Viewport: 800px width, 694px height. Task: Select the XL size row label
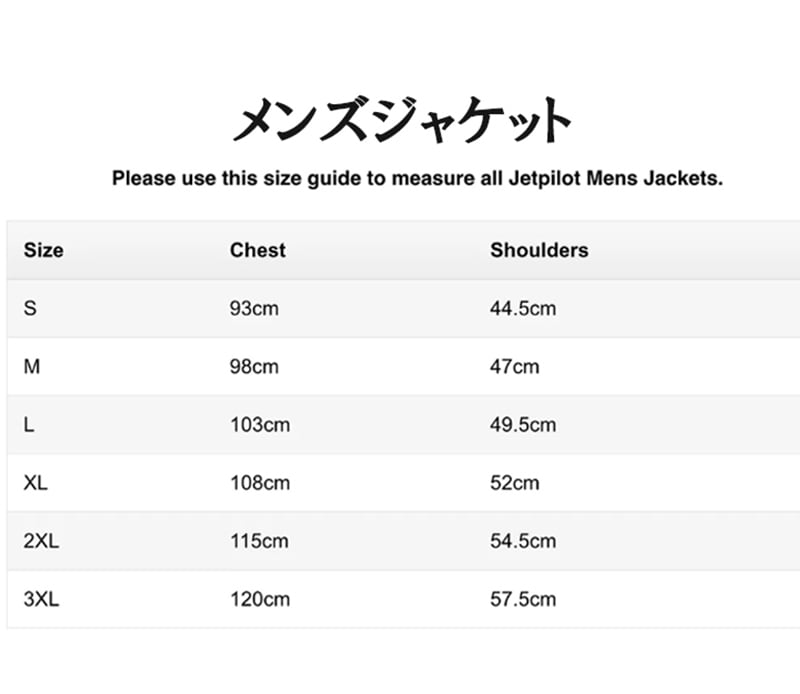tap(36, 483)
